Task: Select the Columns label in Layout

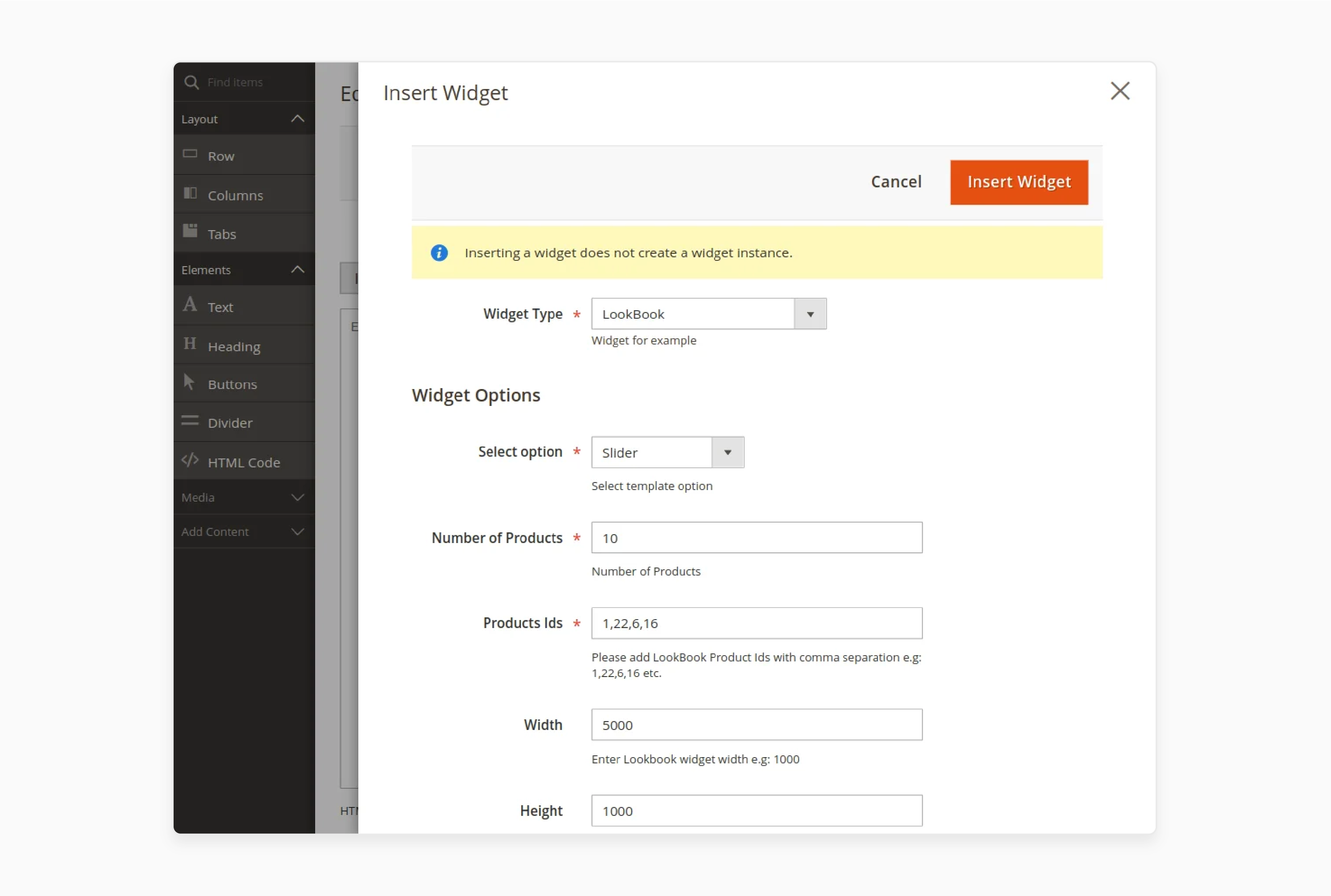Action: 235,195
